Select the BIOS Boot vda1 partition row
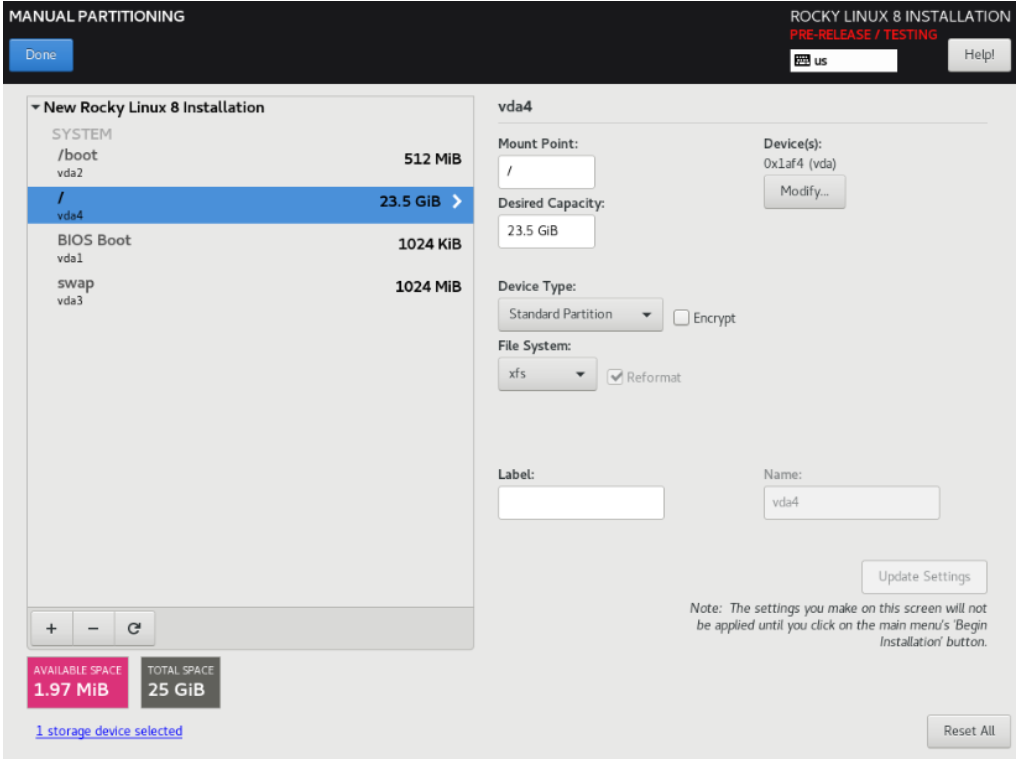The image size is (1018, 763). click(250, 248)
